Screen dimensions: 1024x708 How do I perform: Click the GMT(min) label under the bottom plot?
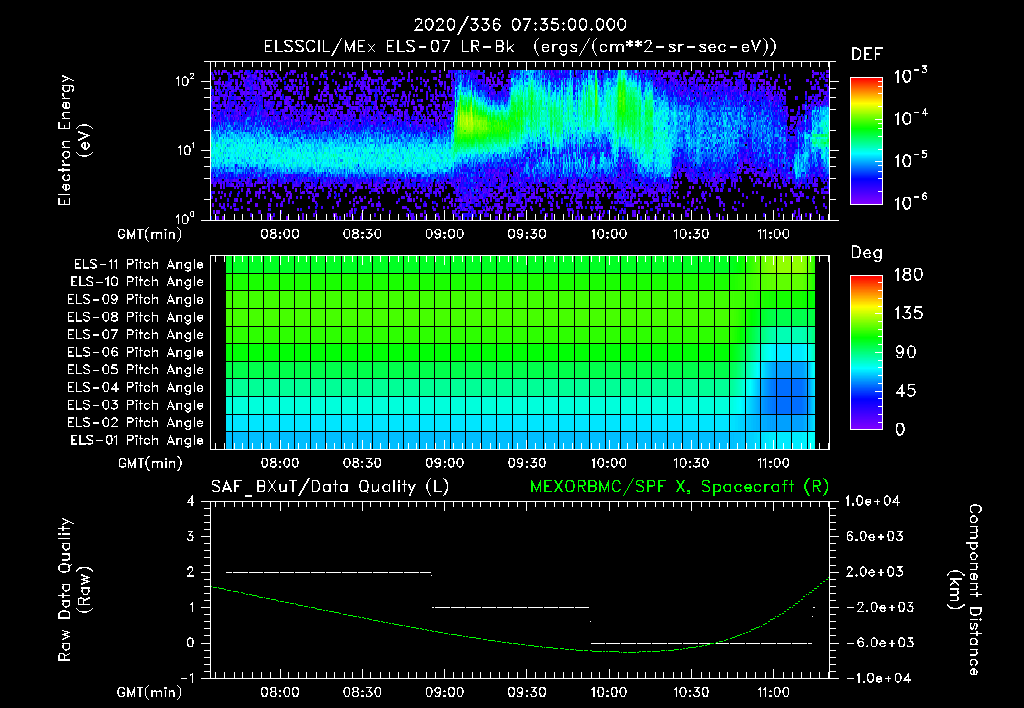(149, 692)
